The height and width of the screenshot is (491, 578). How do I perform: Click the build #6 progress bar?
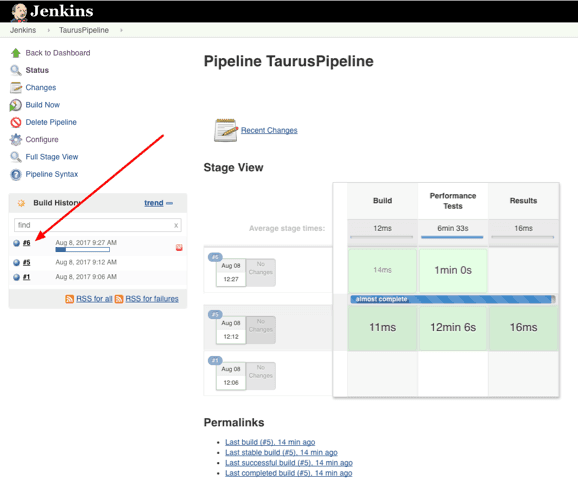(x=83, y=250)
